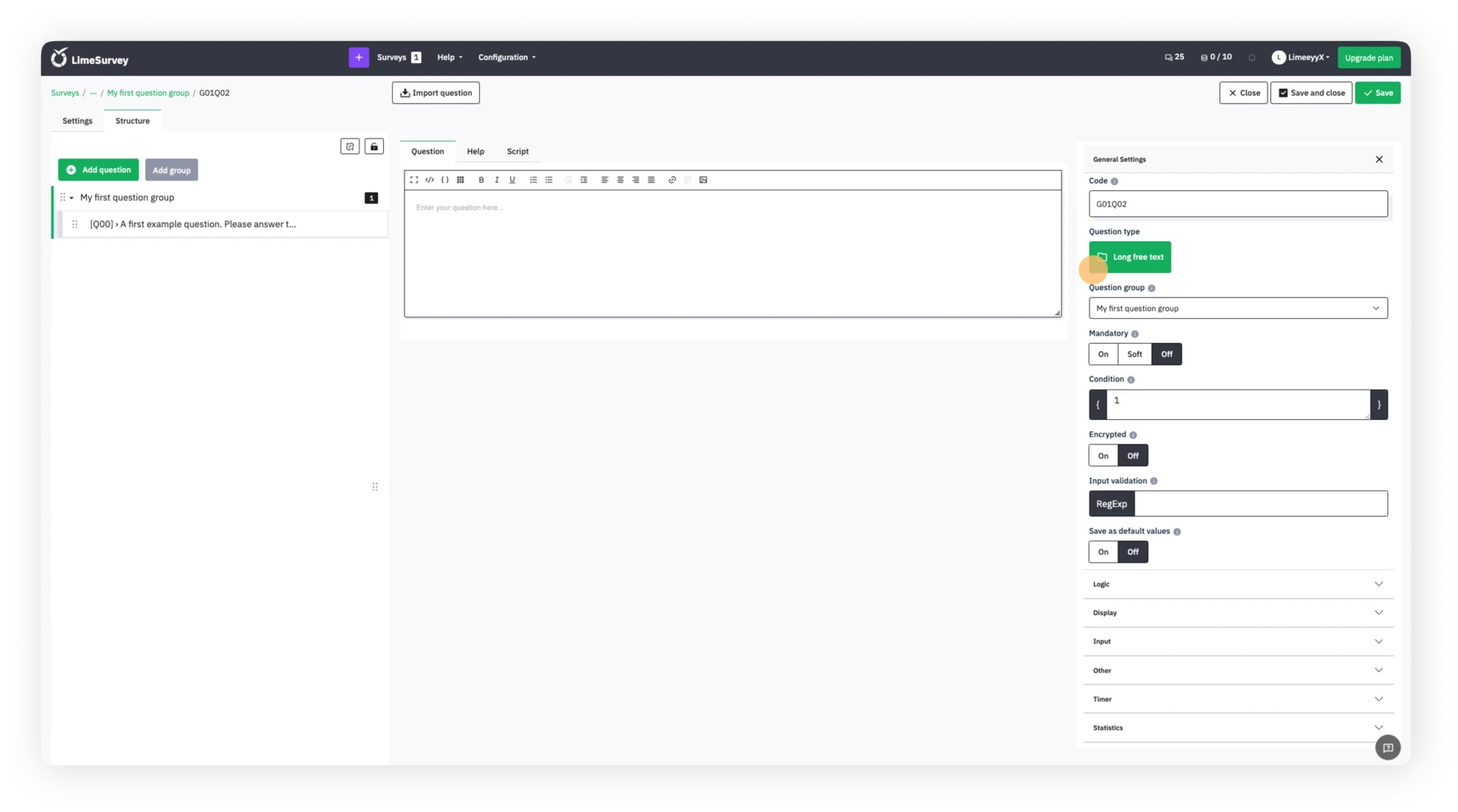Click the Code info icon
The image size is (1458, 812).
point(1114,181)
